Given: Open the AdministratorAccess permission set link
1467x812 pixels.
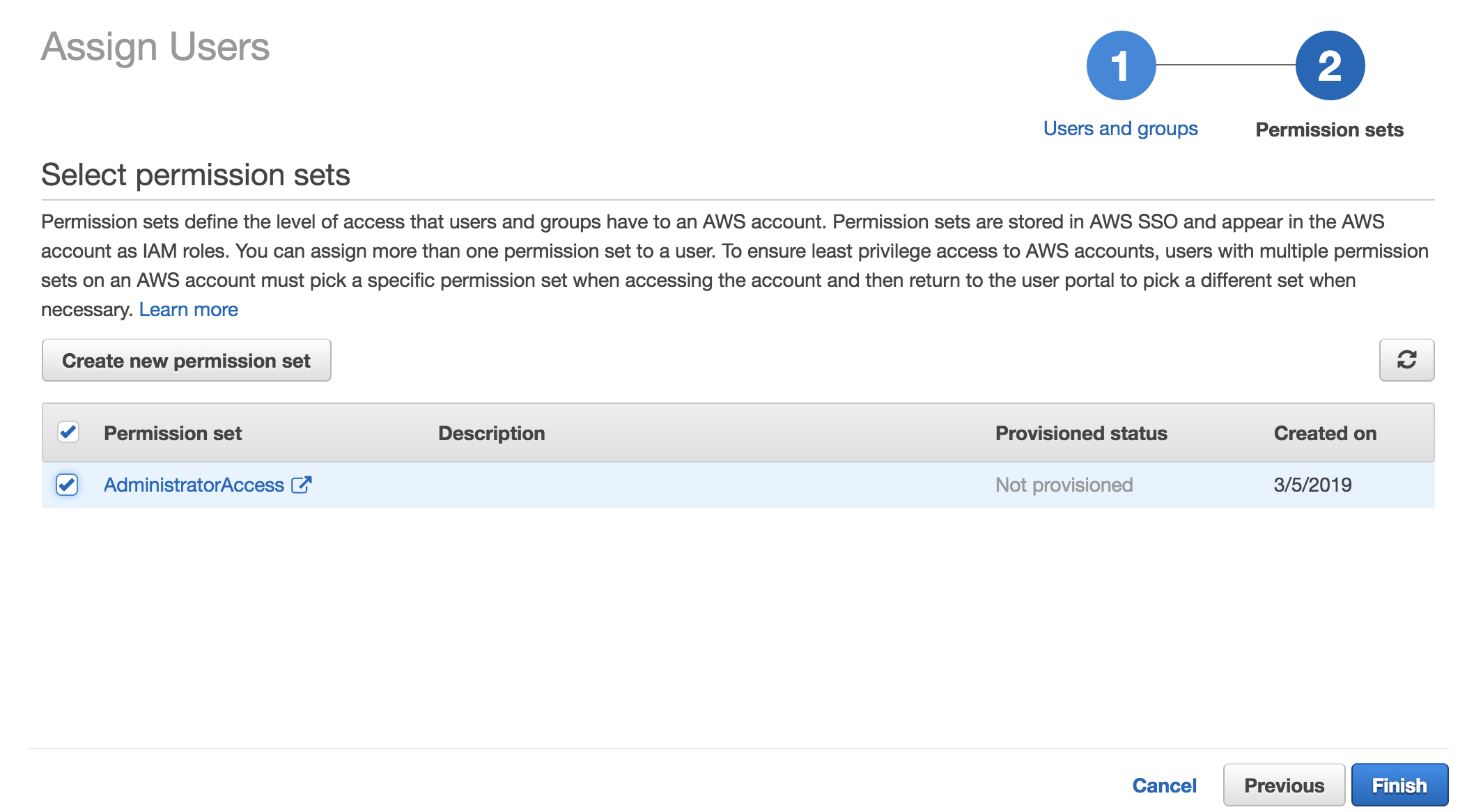Looking at the screenshot, I should (194, 485).
